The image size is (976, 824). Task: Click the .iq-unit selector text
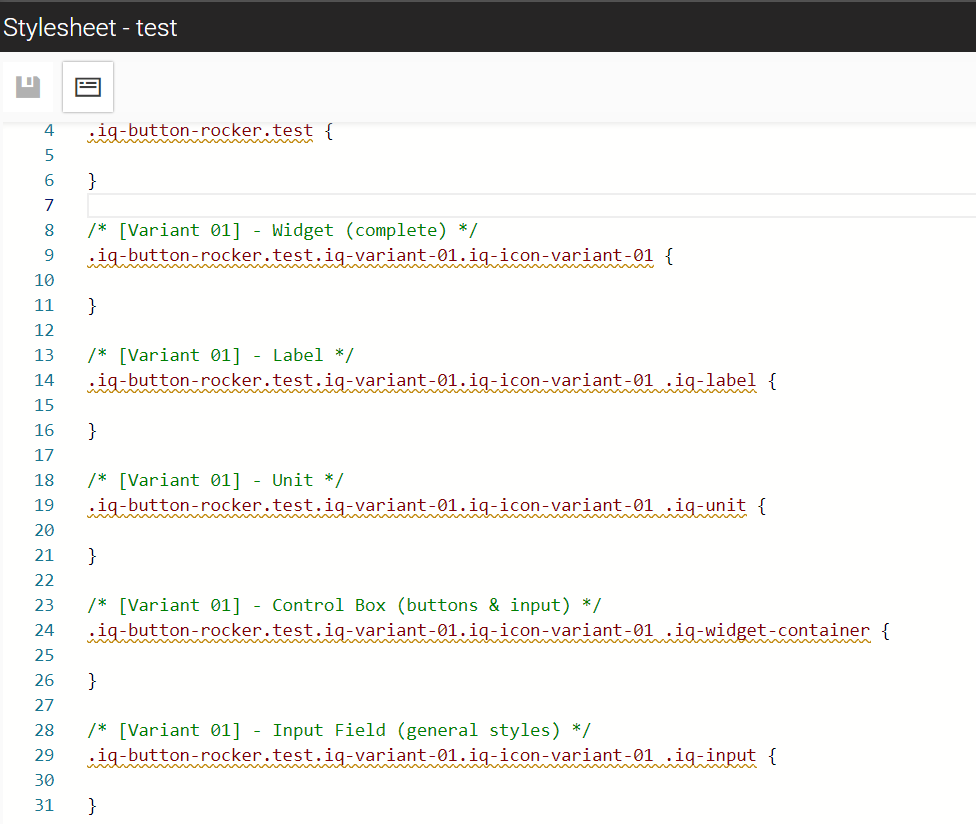click(x=705, y=505)
